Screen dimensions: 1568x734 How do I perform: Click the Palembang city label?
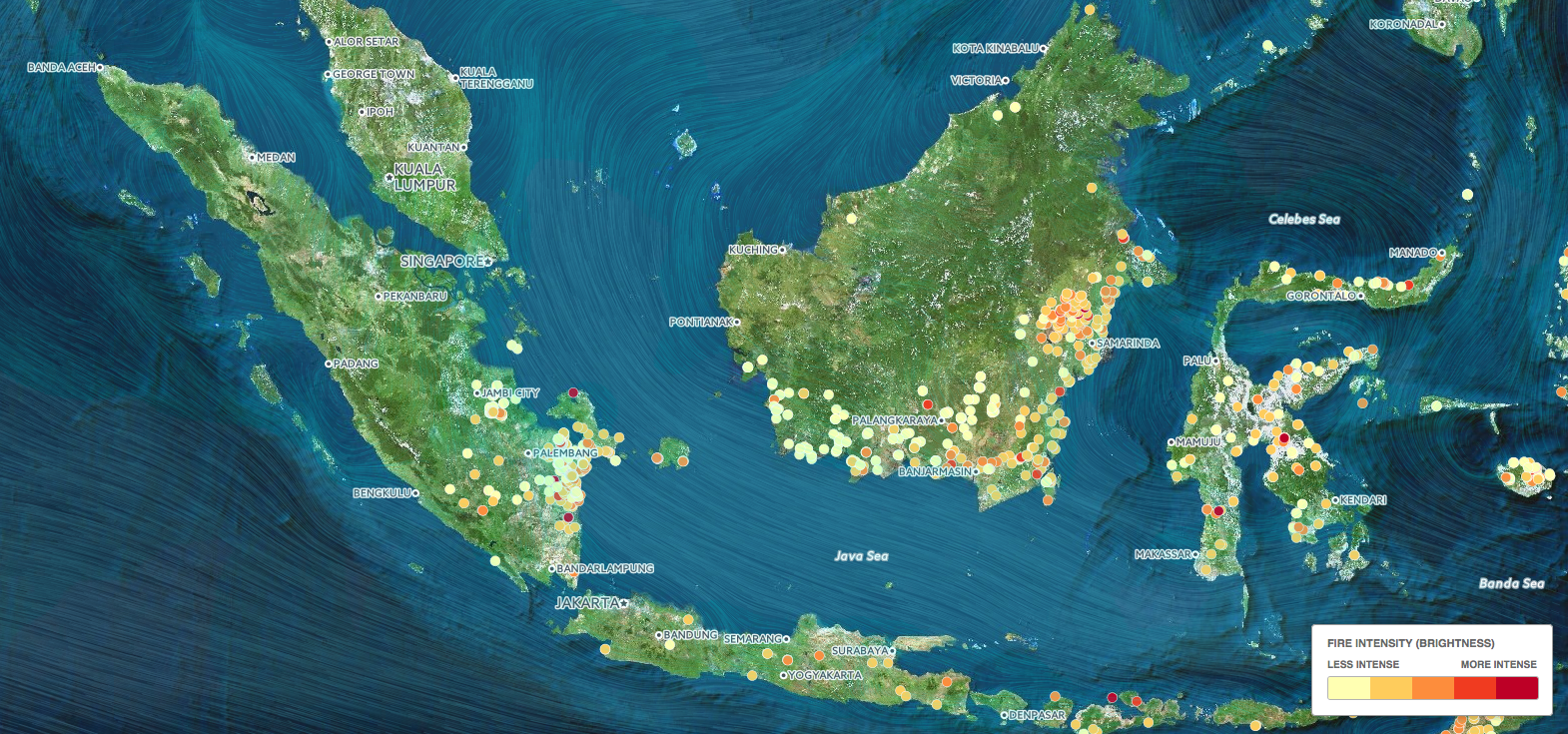pyautogui.click(x=565, y=453)
